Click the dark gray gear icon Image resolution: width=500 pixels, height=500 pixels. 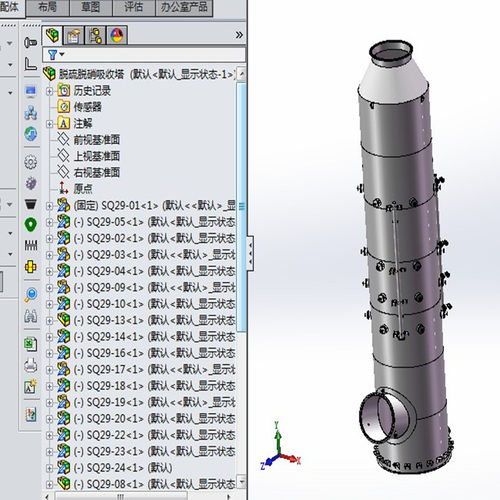click(31, 183)
